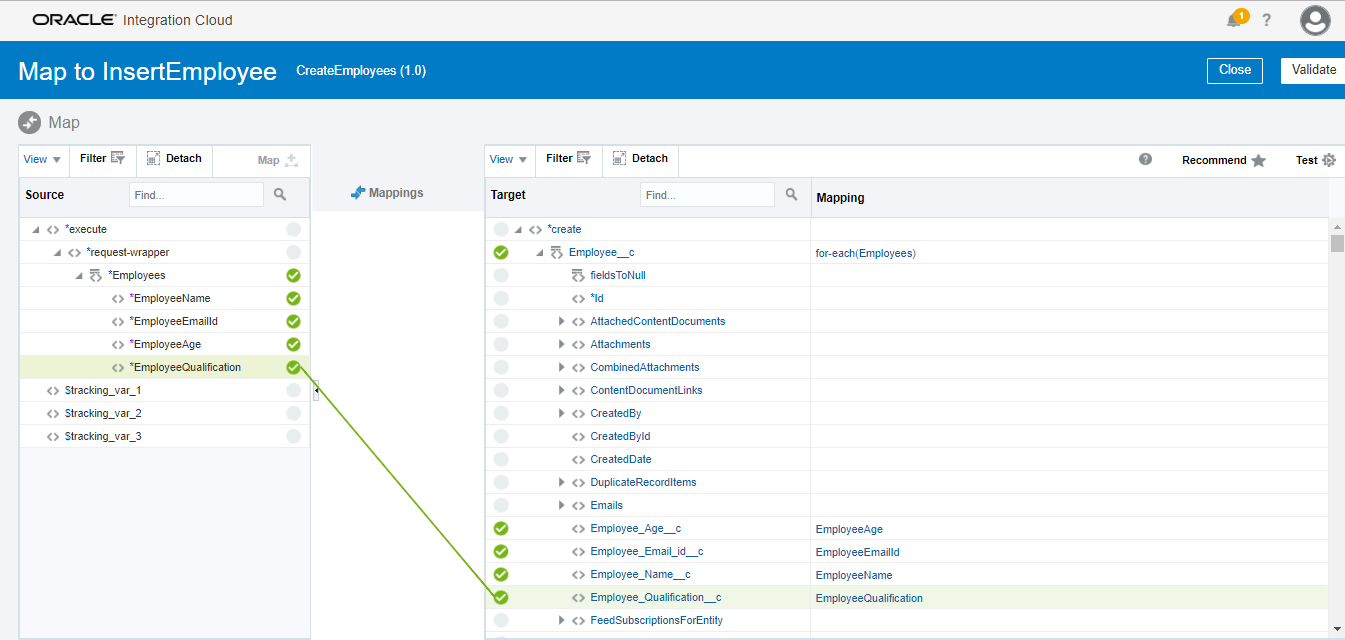Viewport: 1345px width, 640px height.
Task: Click for-each(Employees) mapping expression
Action: [866, 253]
